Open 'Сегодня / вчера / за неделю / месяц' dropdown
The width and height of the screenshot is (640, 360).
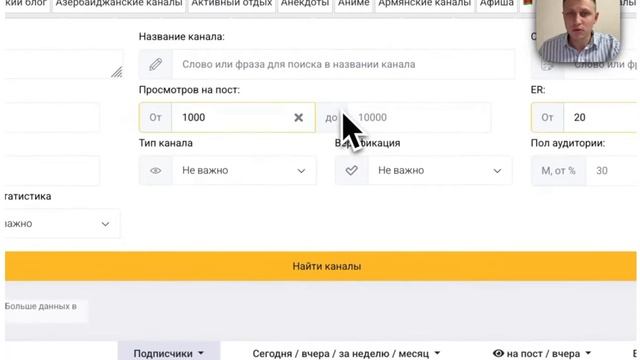coord(346,353)
